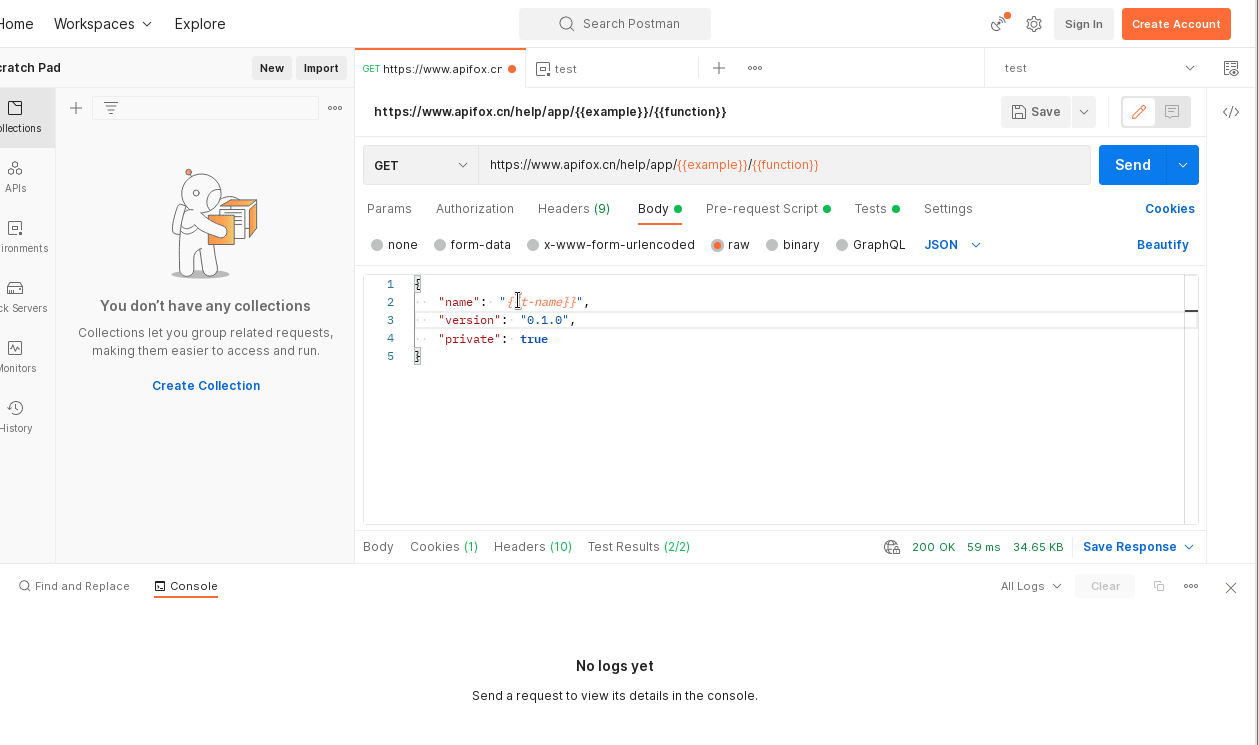The image size is (1259, 745).
Task: Switch to comment mode icon
Action: click(1172, 112)
